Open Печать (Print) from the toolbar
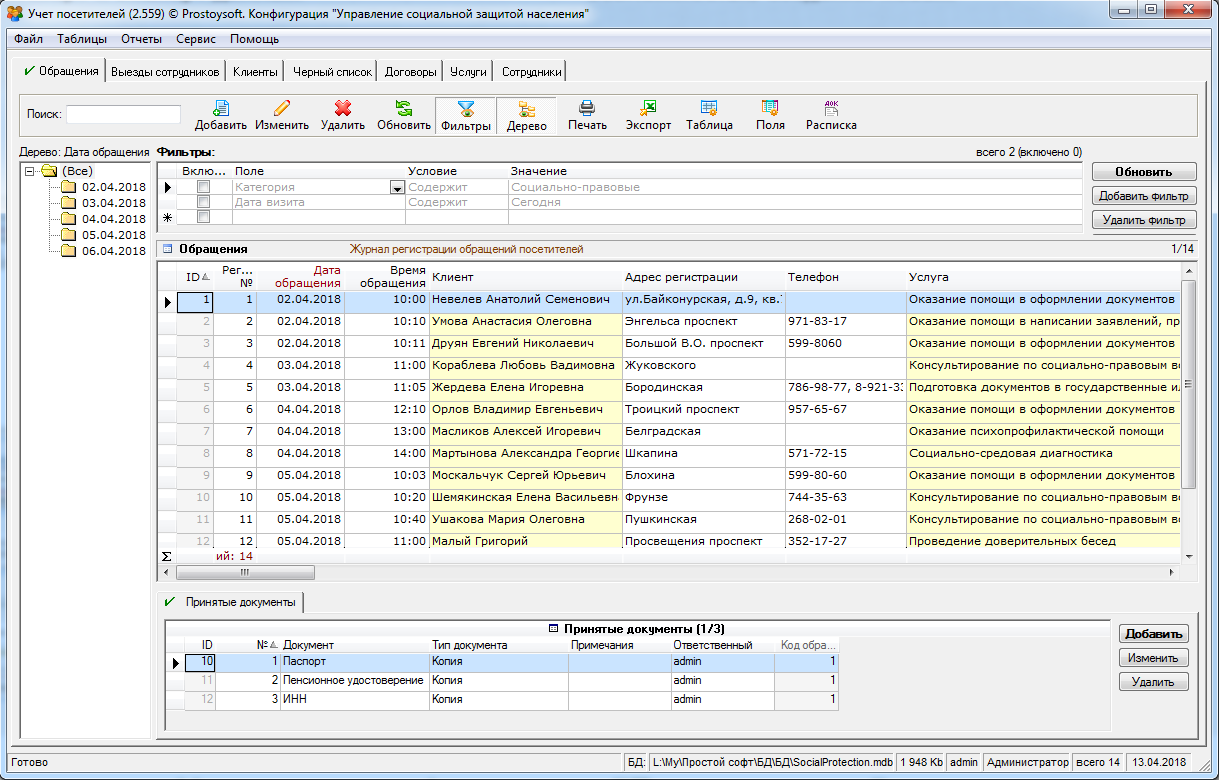Image resolution: width=1219 pixels, height=780 pixels. pos(587,109)
